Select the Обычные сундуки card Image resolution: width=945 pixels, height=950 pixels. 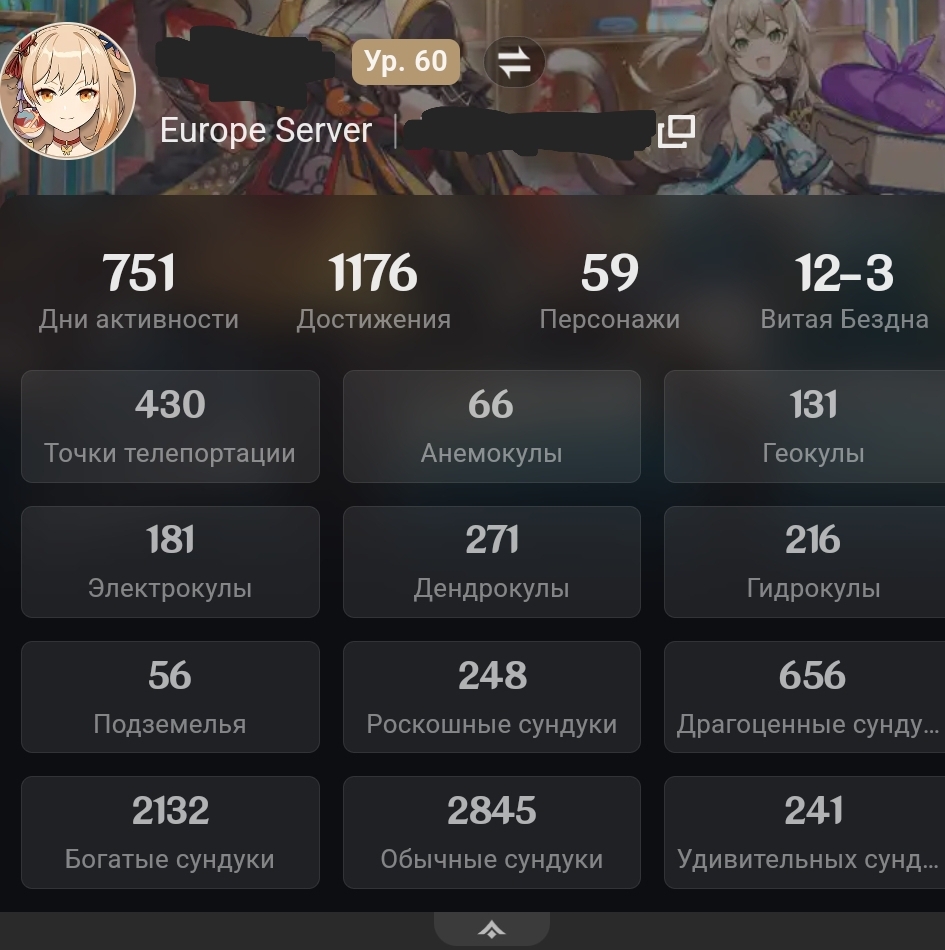[x=492, y=832]
